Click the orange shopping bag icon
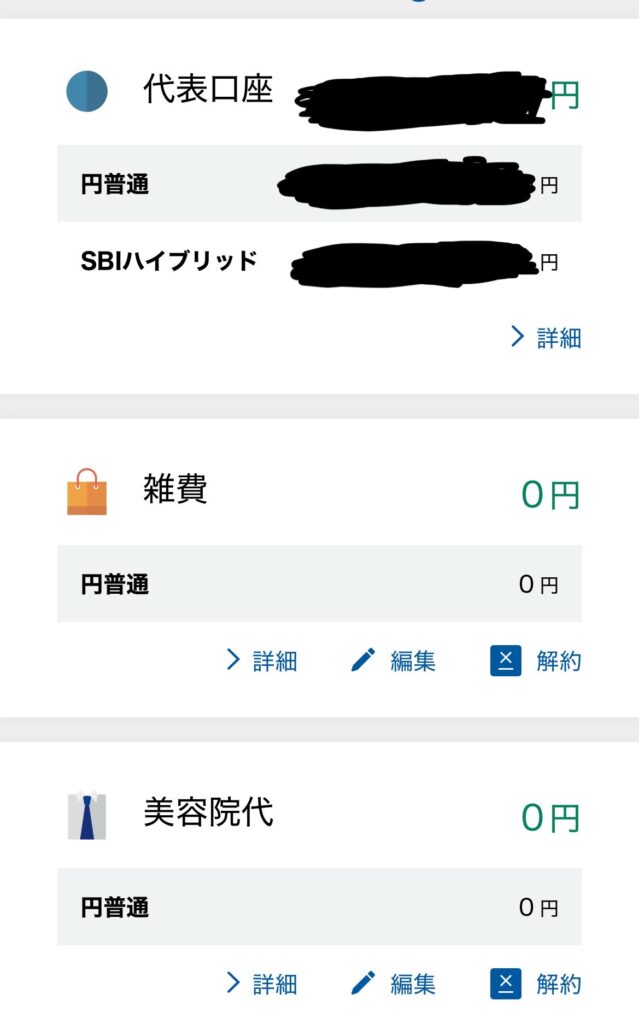Screen dimensions: 639x1024 tap(87, 492)
